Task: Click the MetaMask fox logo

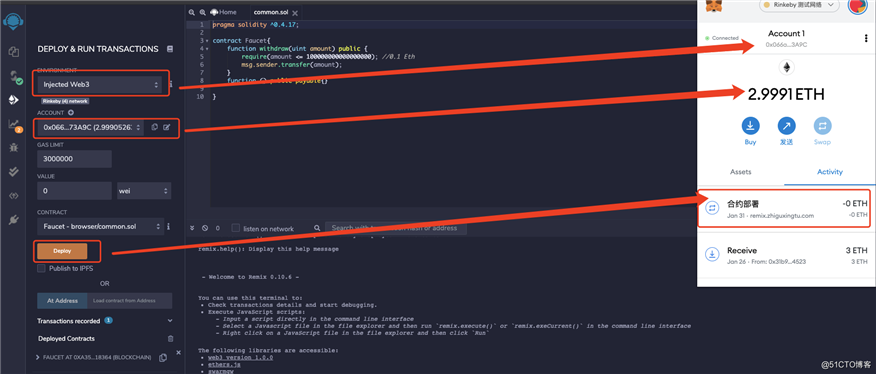Action: coord(714,6)
